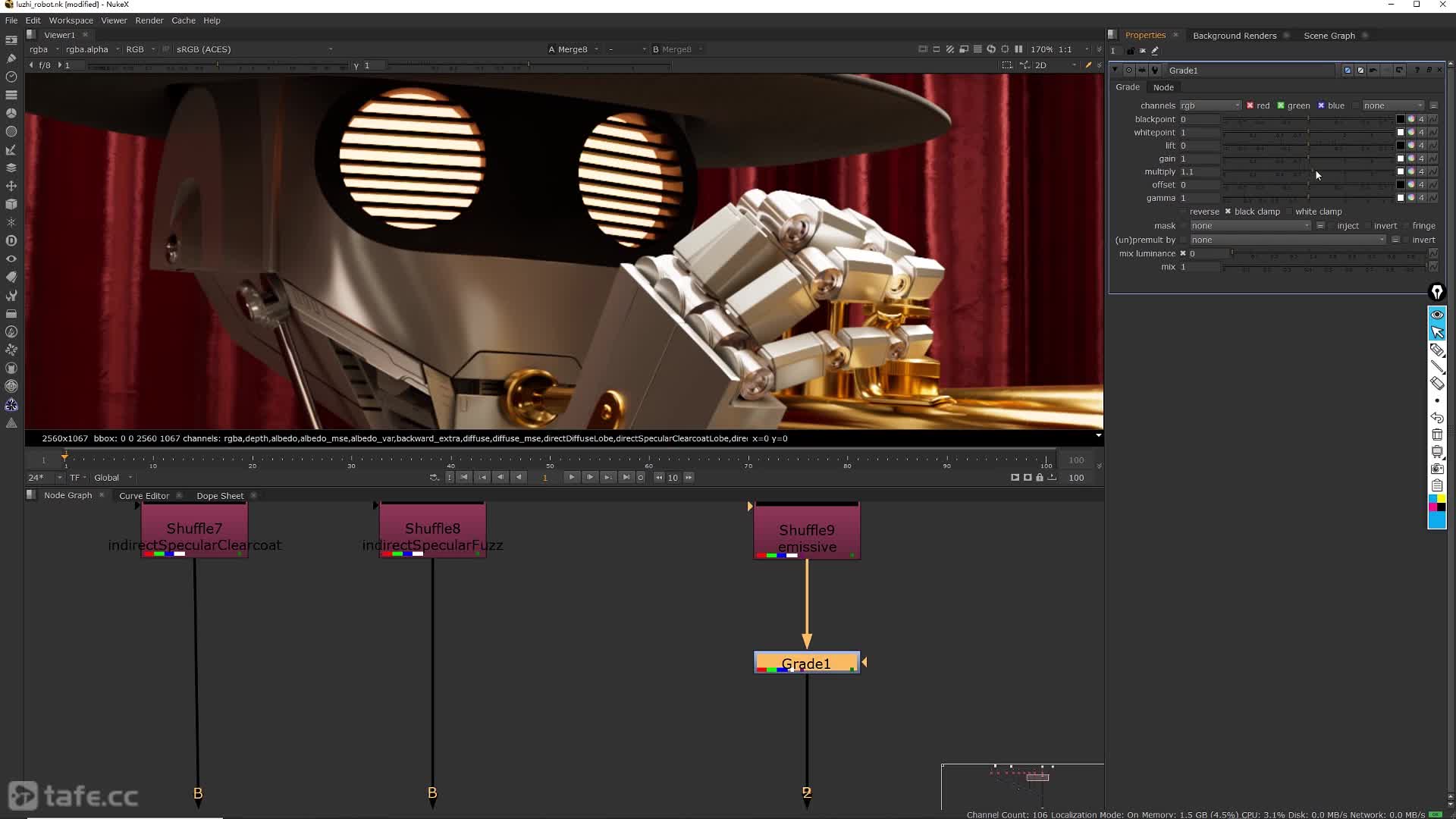Play the timeline forward
This screenshot has height=819, width=1456.
tap(572, 477)
